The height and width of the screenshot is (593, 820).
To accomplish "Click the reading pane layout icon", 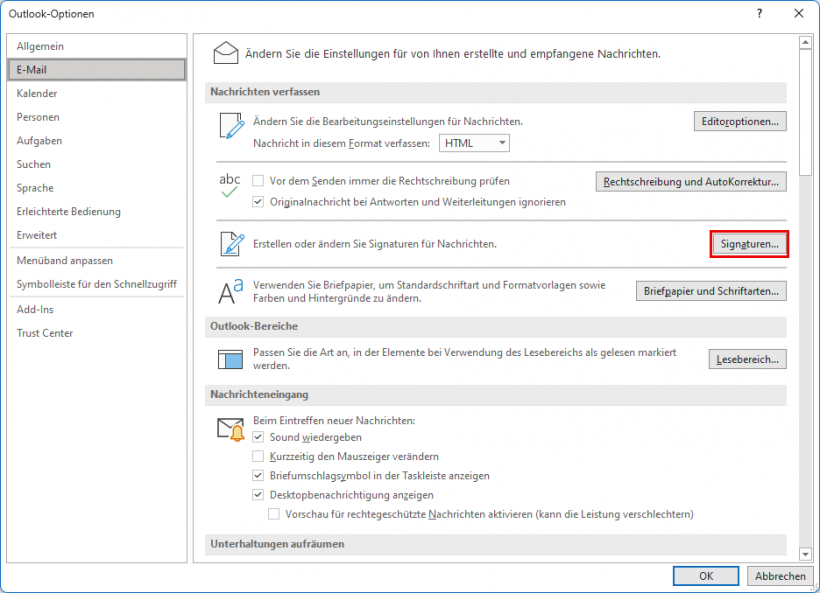I will [231, 358].
